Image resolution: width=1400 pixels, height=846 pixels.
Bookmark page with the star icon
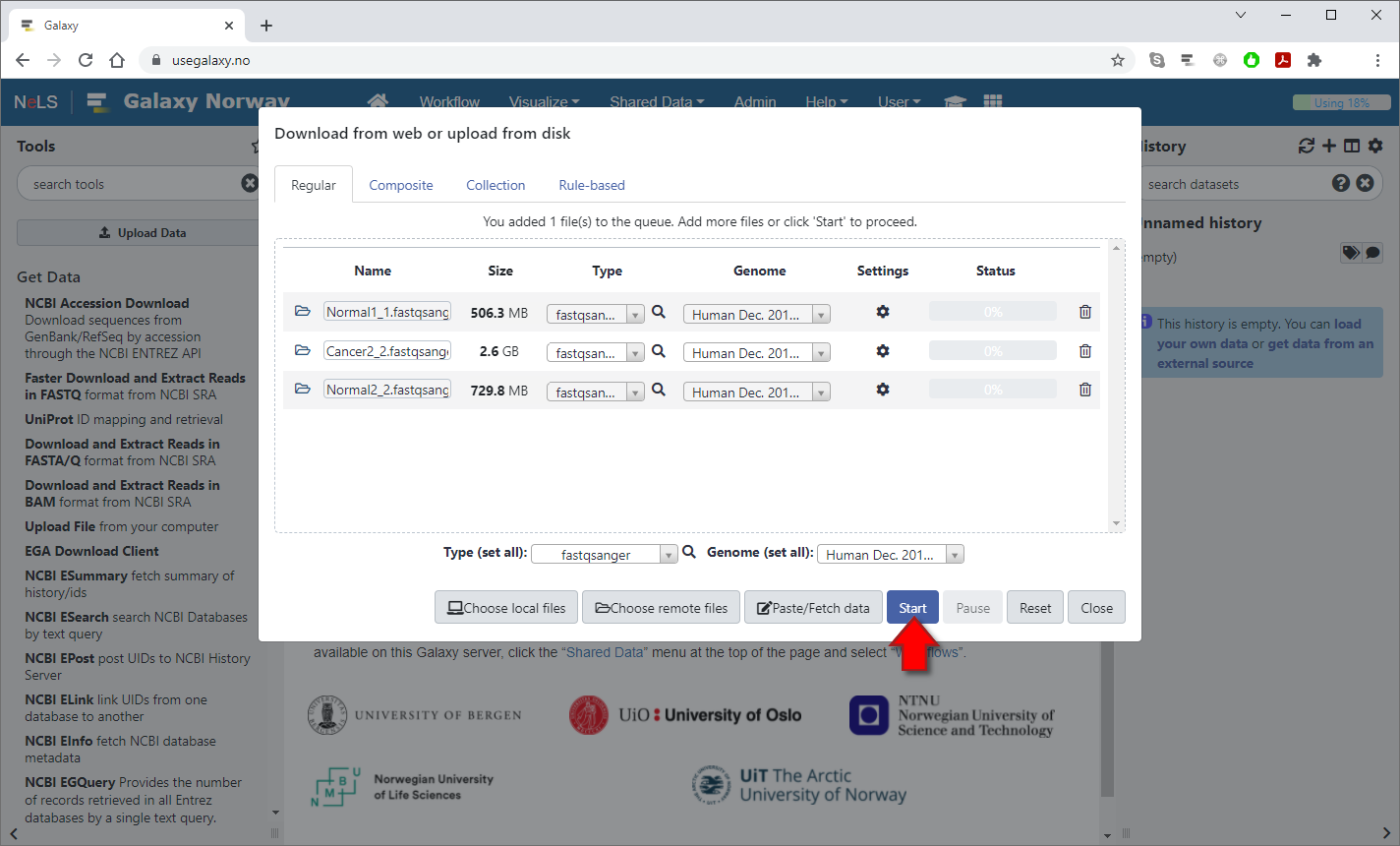click(1118, 60)
